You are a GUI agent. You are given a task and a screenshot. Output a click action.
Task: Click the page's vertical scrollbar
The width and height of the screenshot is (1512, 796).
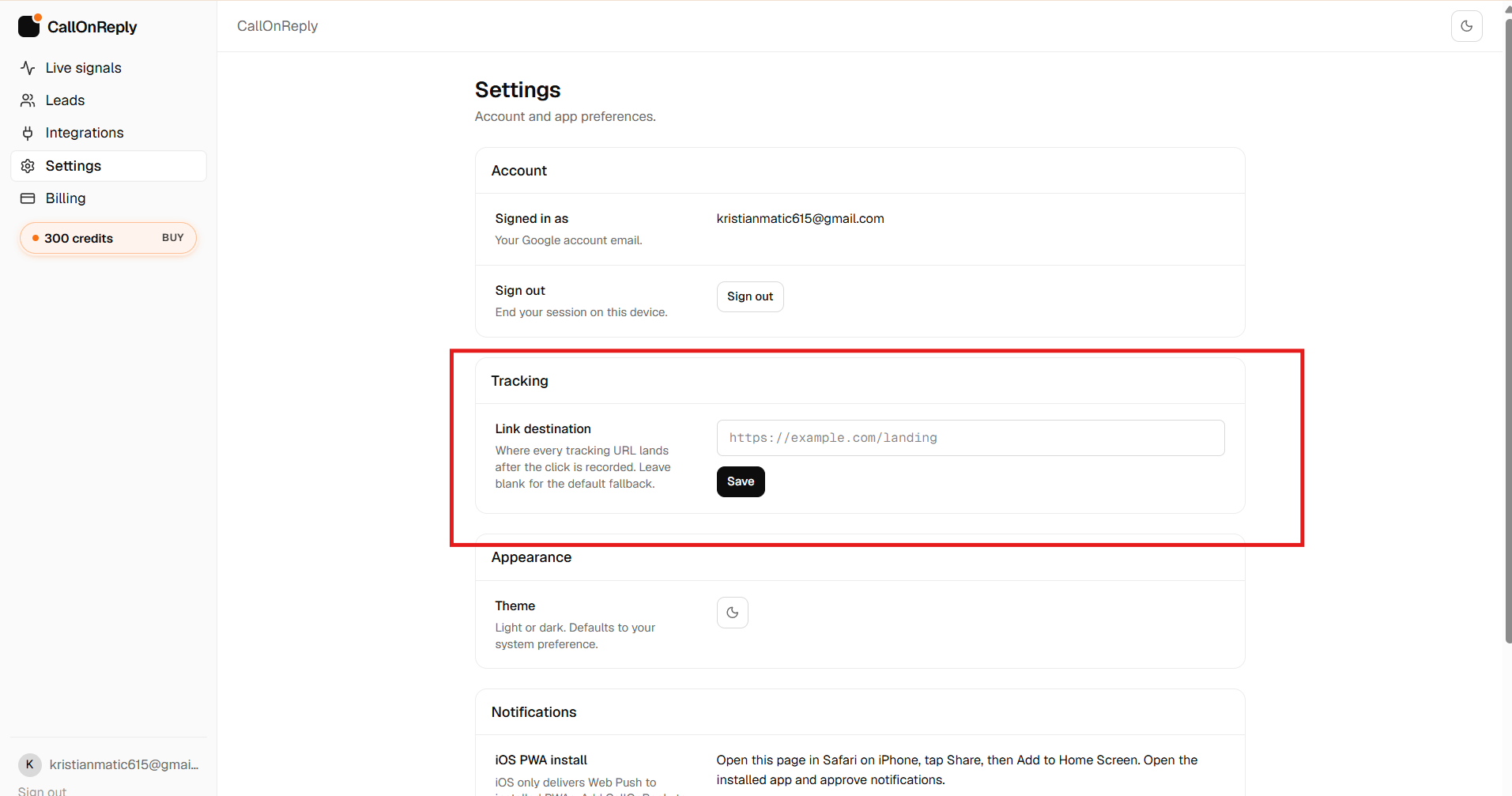tap(1508, 332)
